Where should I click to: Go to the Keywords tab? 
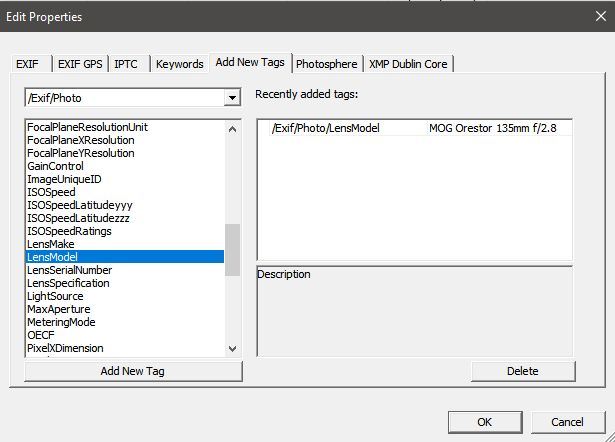click(180, 64)
